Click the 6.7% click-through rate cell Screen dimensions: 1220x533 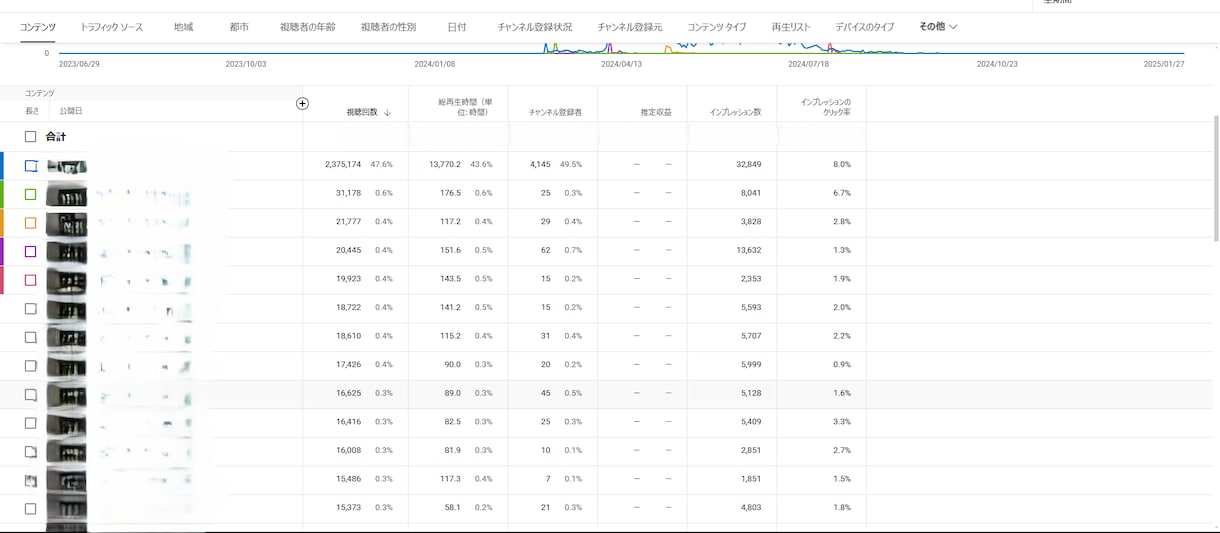pos(842,193)
